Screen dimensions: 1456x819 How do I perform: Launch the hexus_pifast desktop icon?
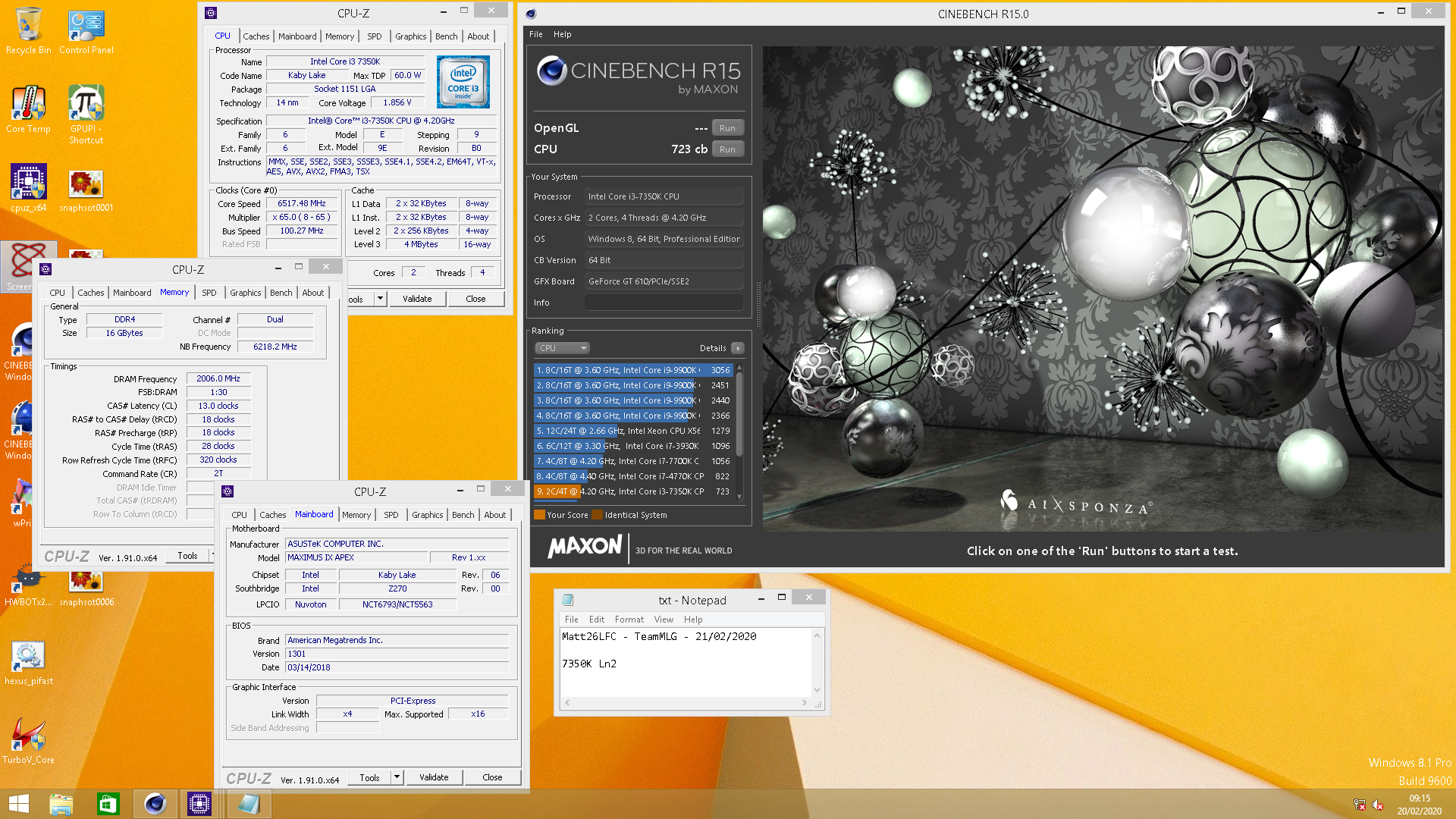click(28, 663)
